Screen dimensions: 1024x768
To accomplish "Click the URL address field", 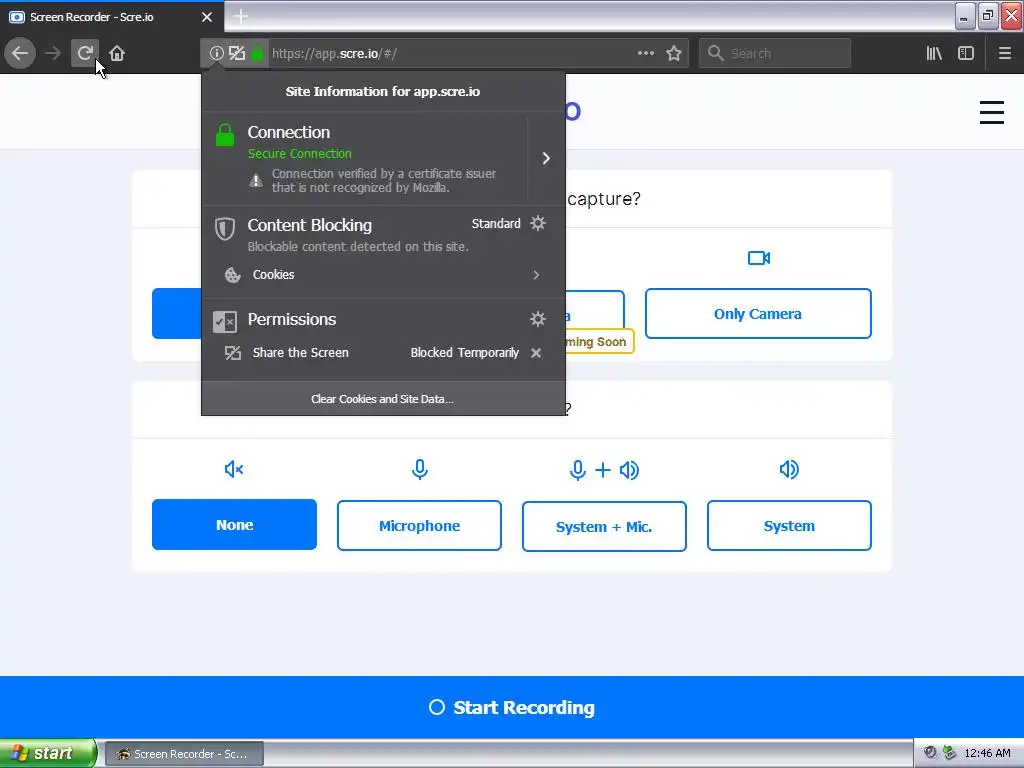I will click(x=451, y=53).
